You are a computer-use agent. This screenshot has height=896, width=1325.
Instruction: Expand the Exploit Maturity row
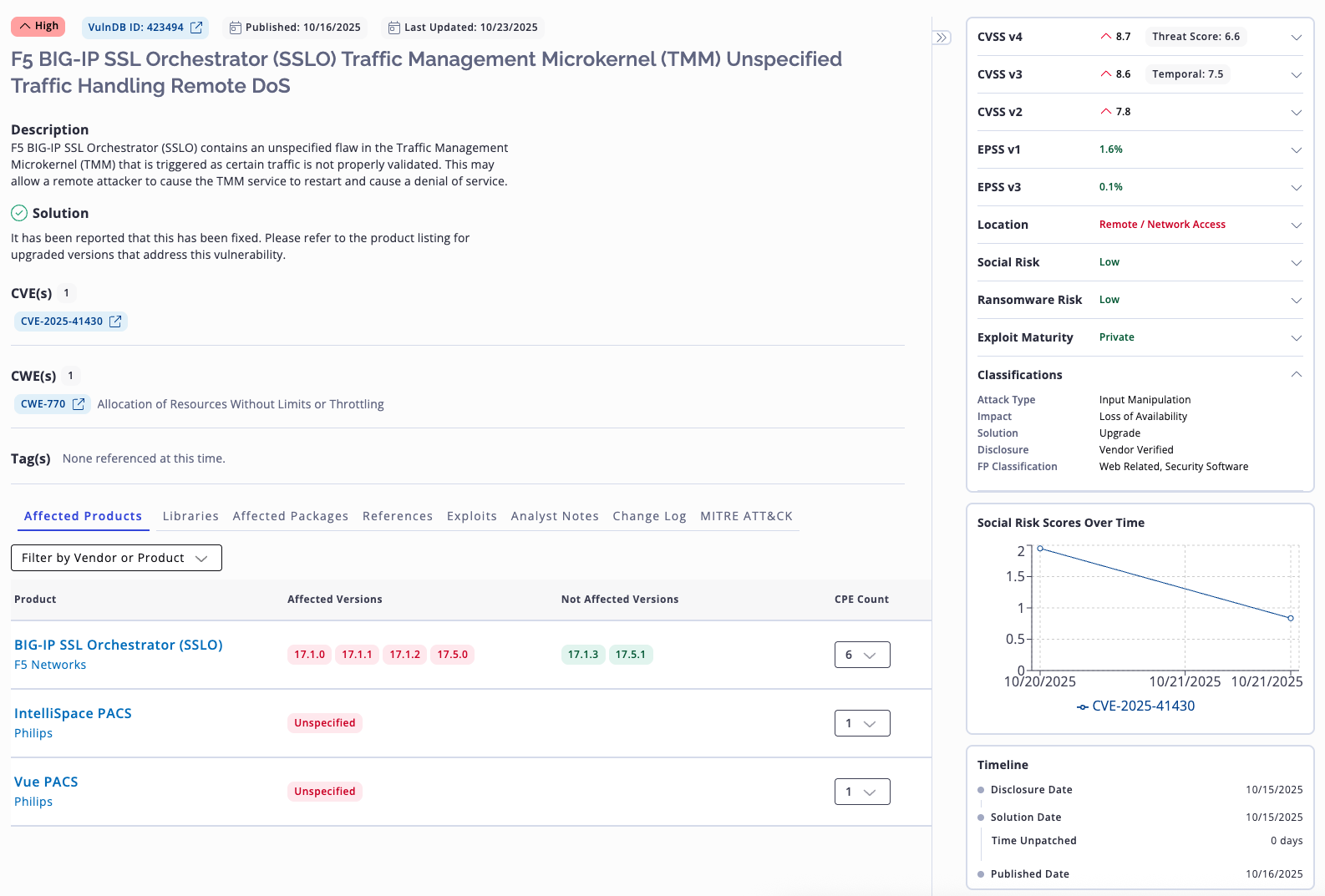click(x=1296, y=337)
